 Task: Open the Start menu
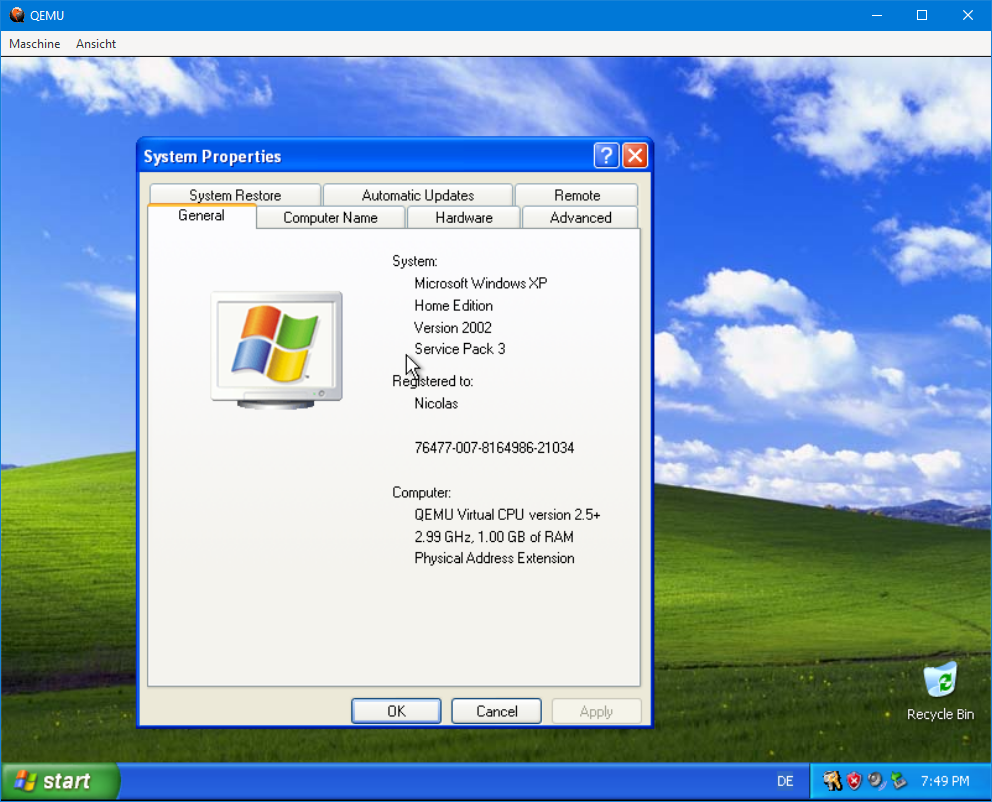[59, 781]
